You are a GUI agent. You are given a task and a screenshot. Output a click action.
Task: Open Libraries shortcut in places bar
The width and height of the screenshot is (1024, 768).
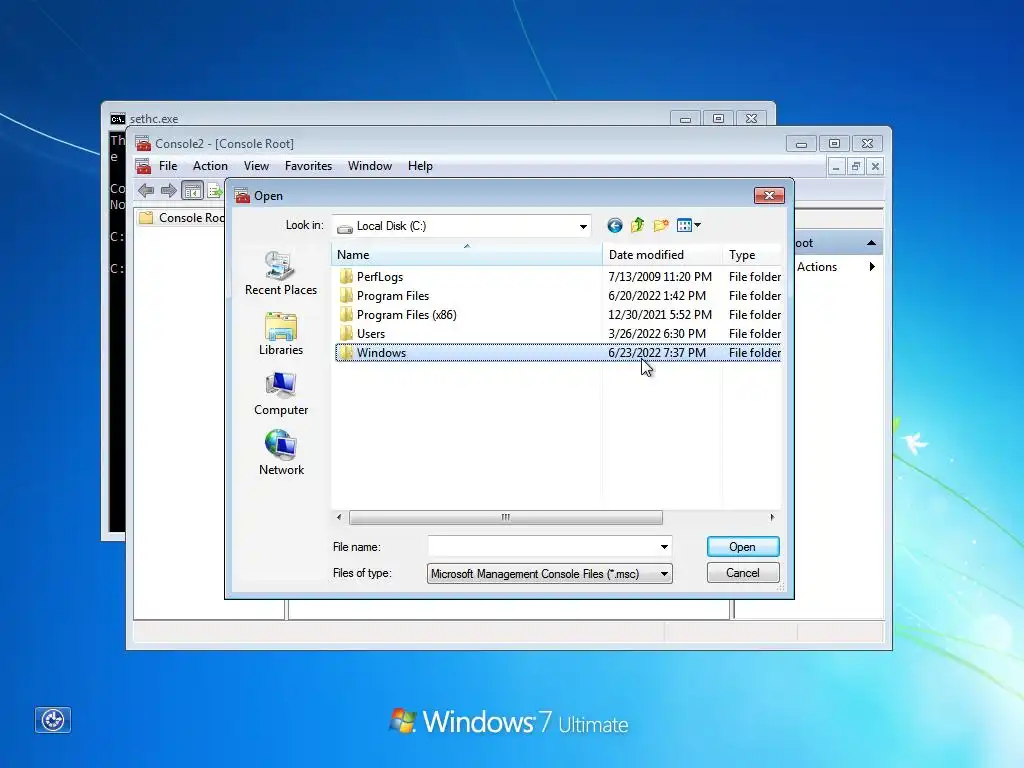(x=281, y=334)
